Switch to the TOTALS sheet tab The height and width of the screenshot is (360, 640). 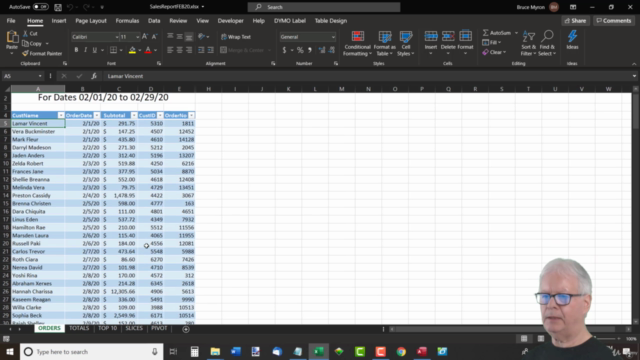tap(79, 328)
